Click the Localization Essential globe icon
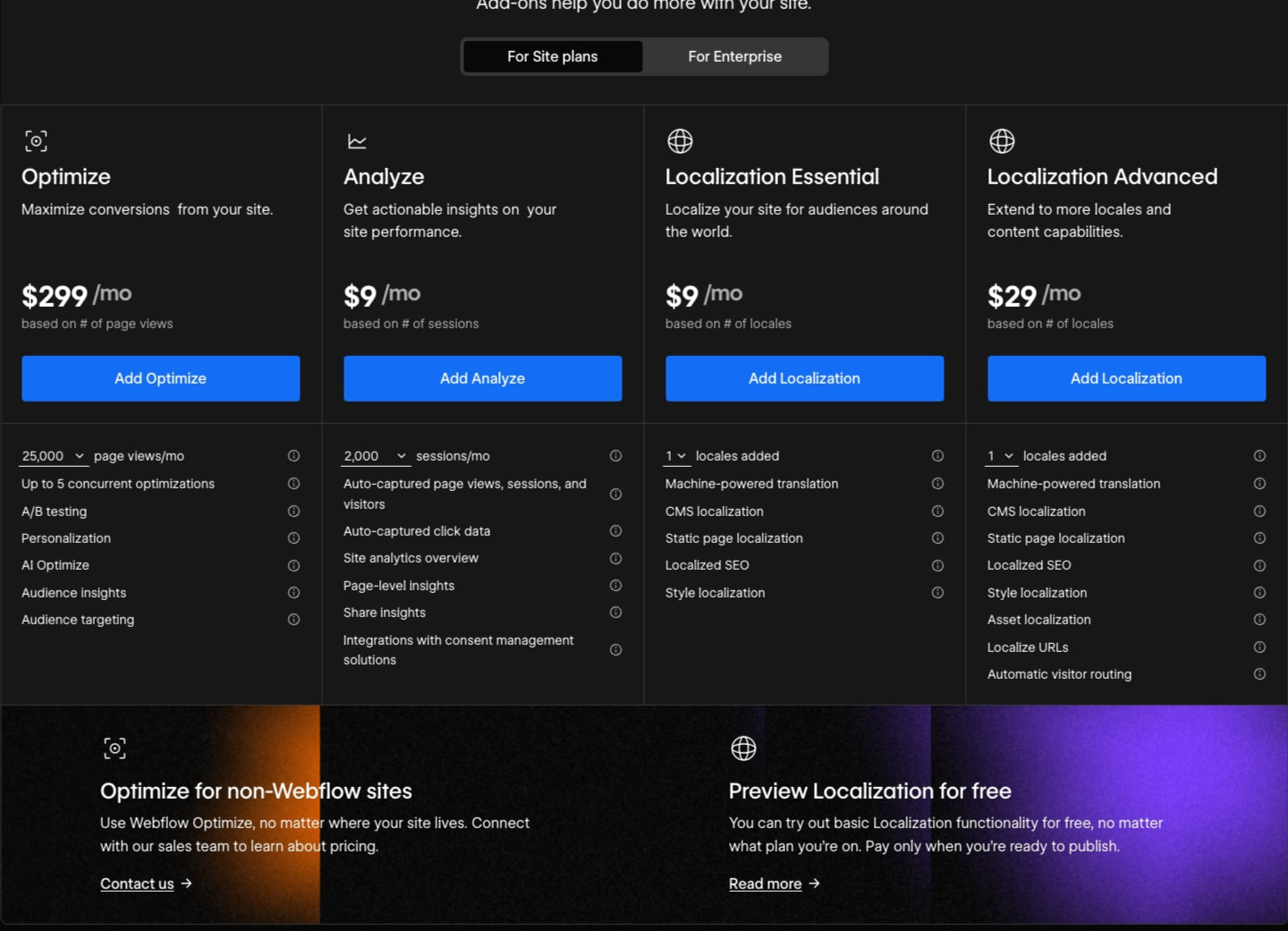The image size is (1288, 931). [680, 141]
